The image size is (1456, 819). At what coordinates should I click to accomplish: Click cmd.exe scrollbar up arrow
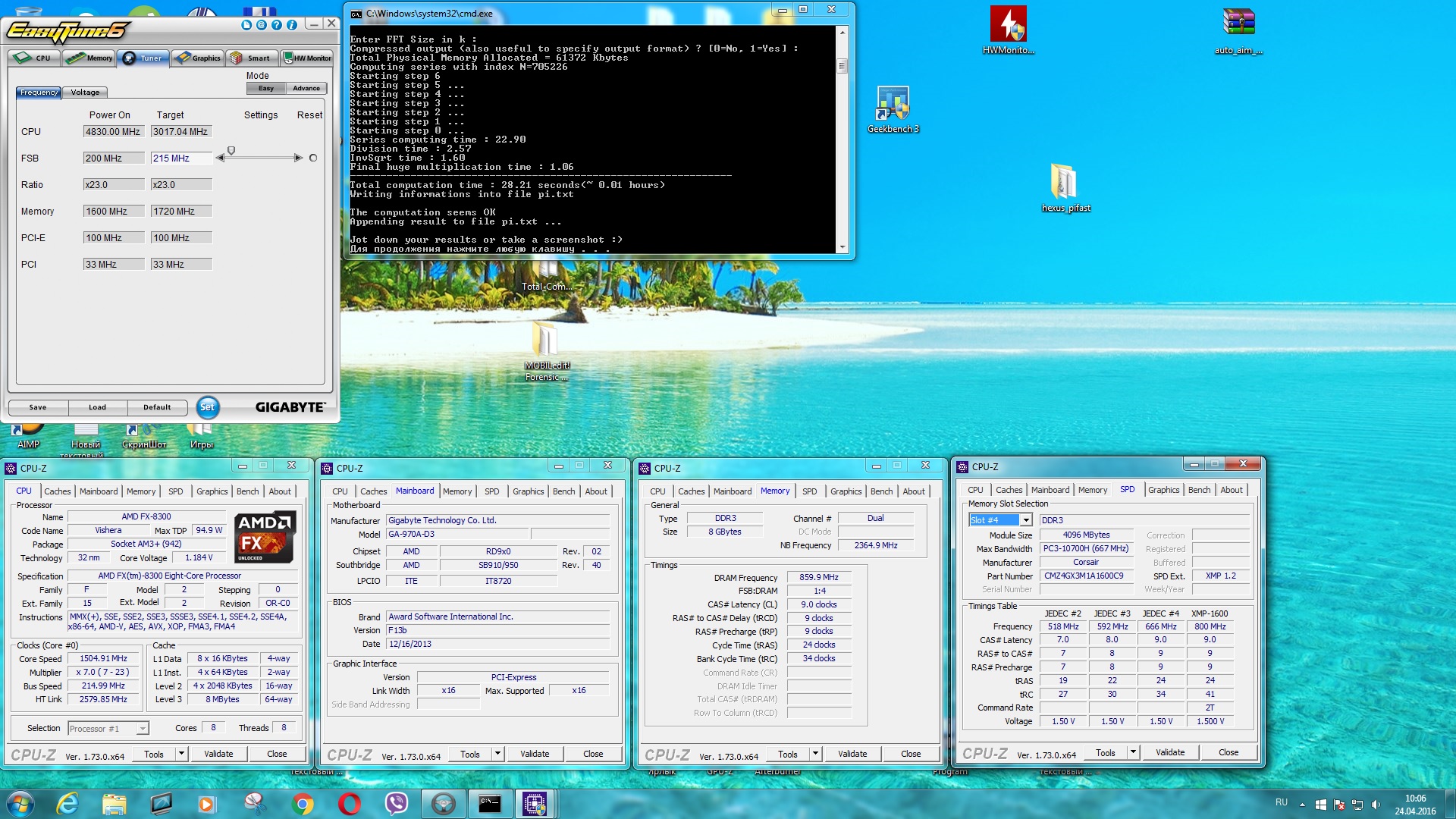(842, 33)
